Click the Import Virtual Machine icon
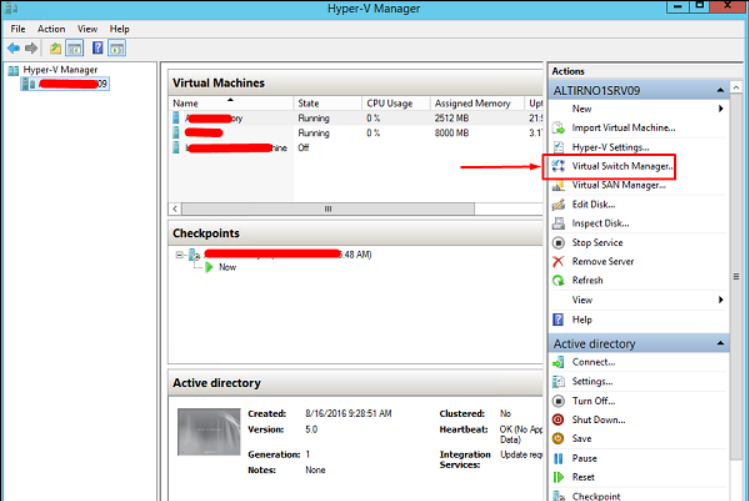This screenshot has width=749, height=501. click(x=559, y=128)
